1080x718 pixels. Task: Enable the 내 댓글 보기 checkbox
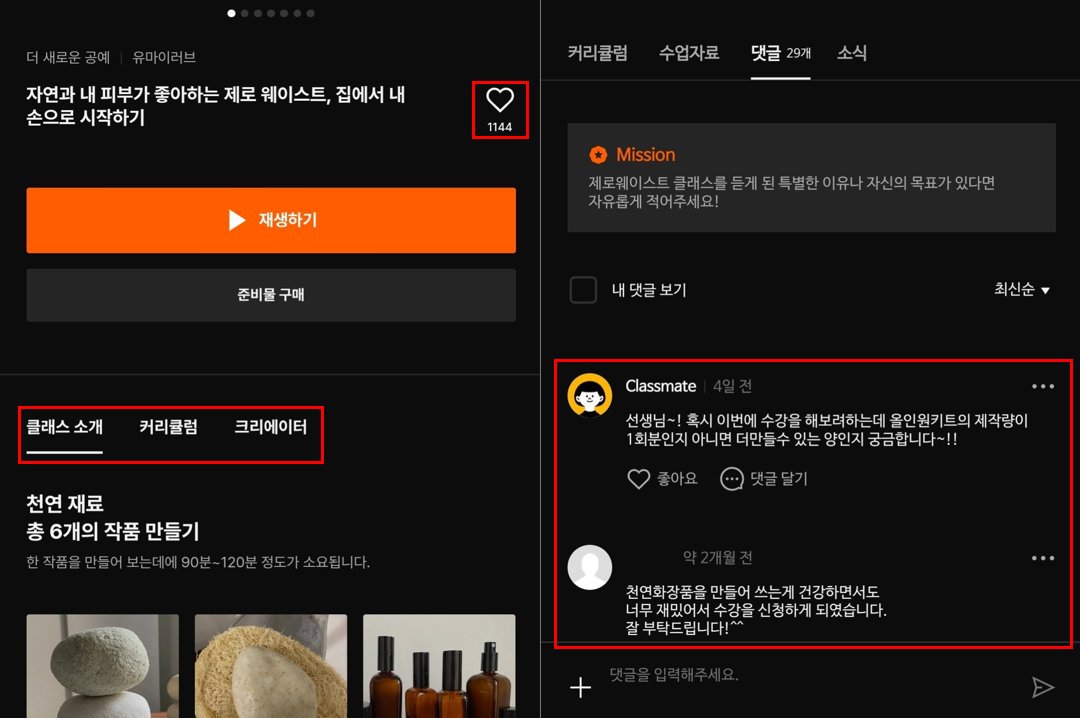pos(583,289)
